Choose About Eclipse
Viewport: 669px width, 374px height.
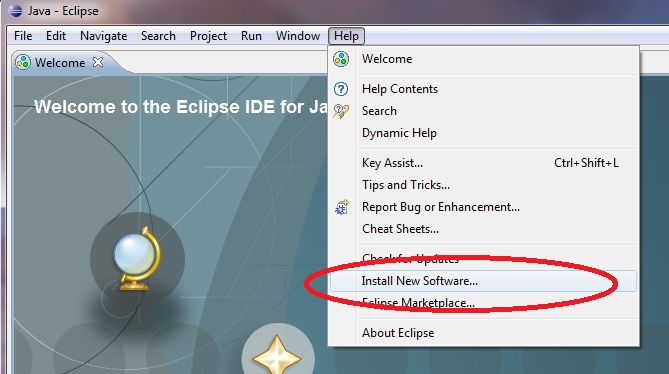tap(483, 333)
